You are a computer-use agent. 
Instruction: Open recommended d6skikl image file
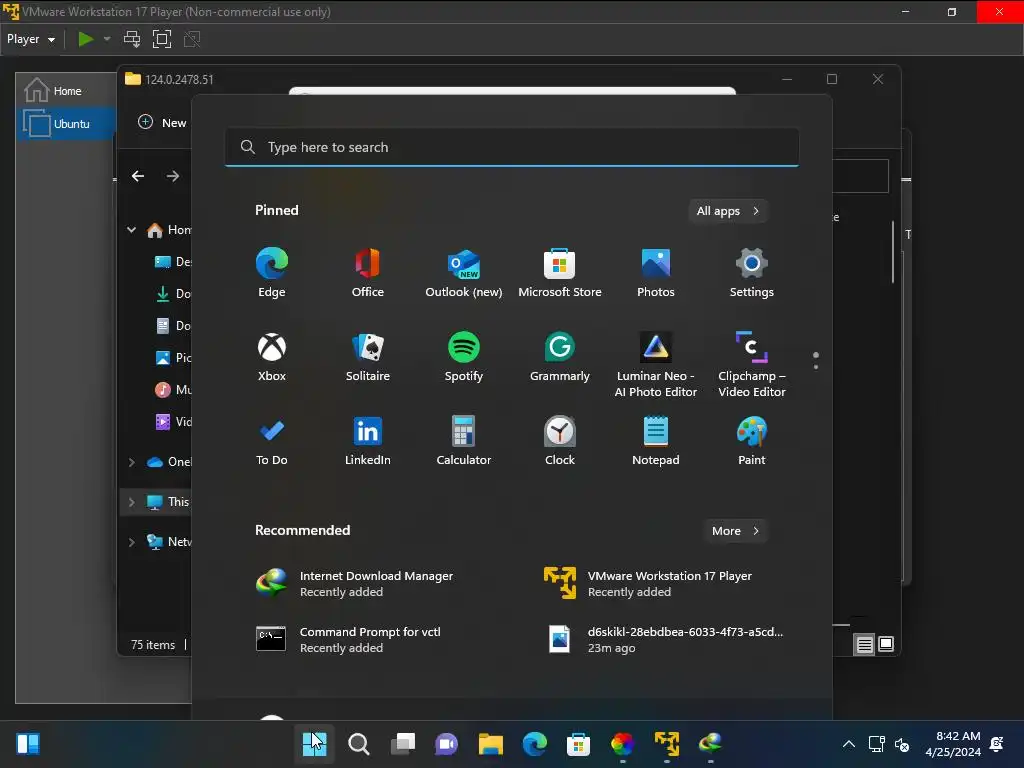(665, 639)
